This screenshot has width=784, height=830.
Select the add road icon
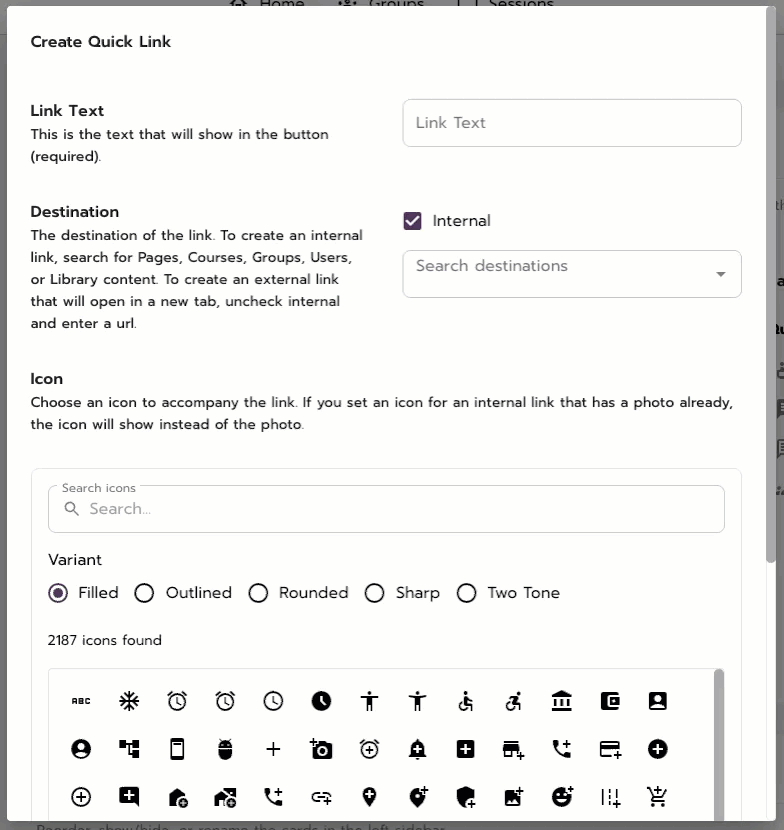coord(610,797)
